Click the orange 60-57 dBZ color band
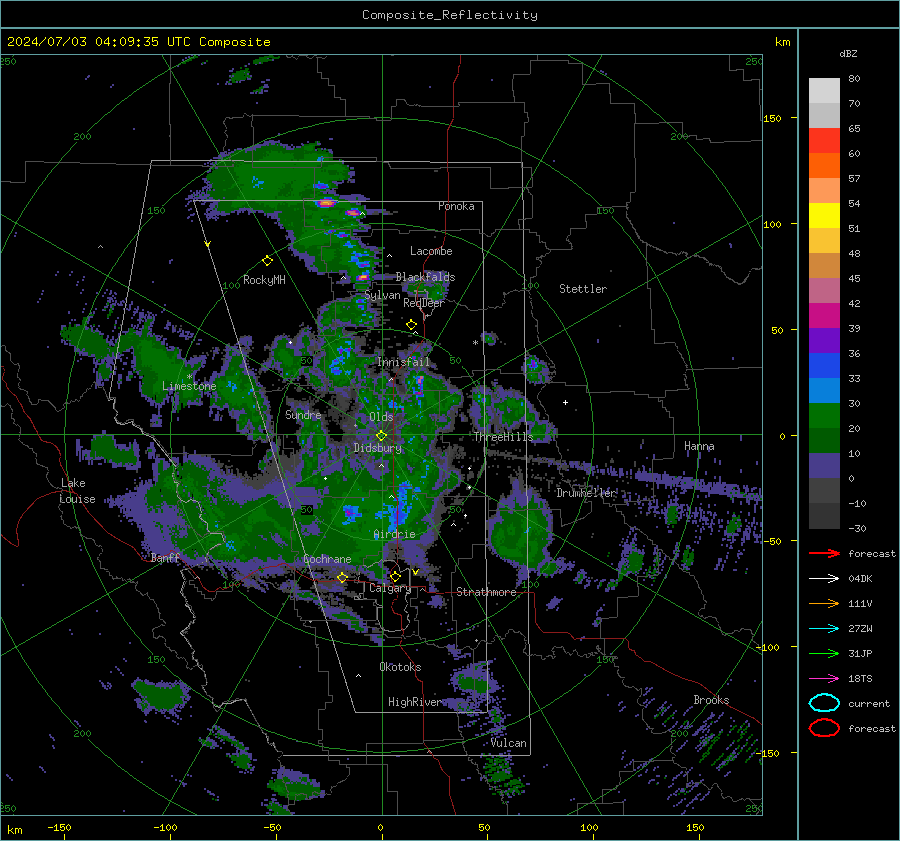 click(x=824, y=166)
